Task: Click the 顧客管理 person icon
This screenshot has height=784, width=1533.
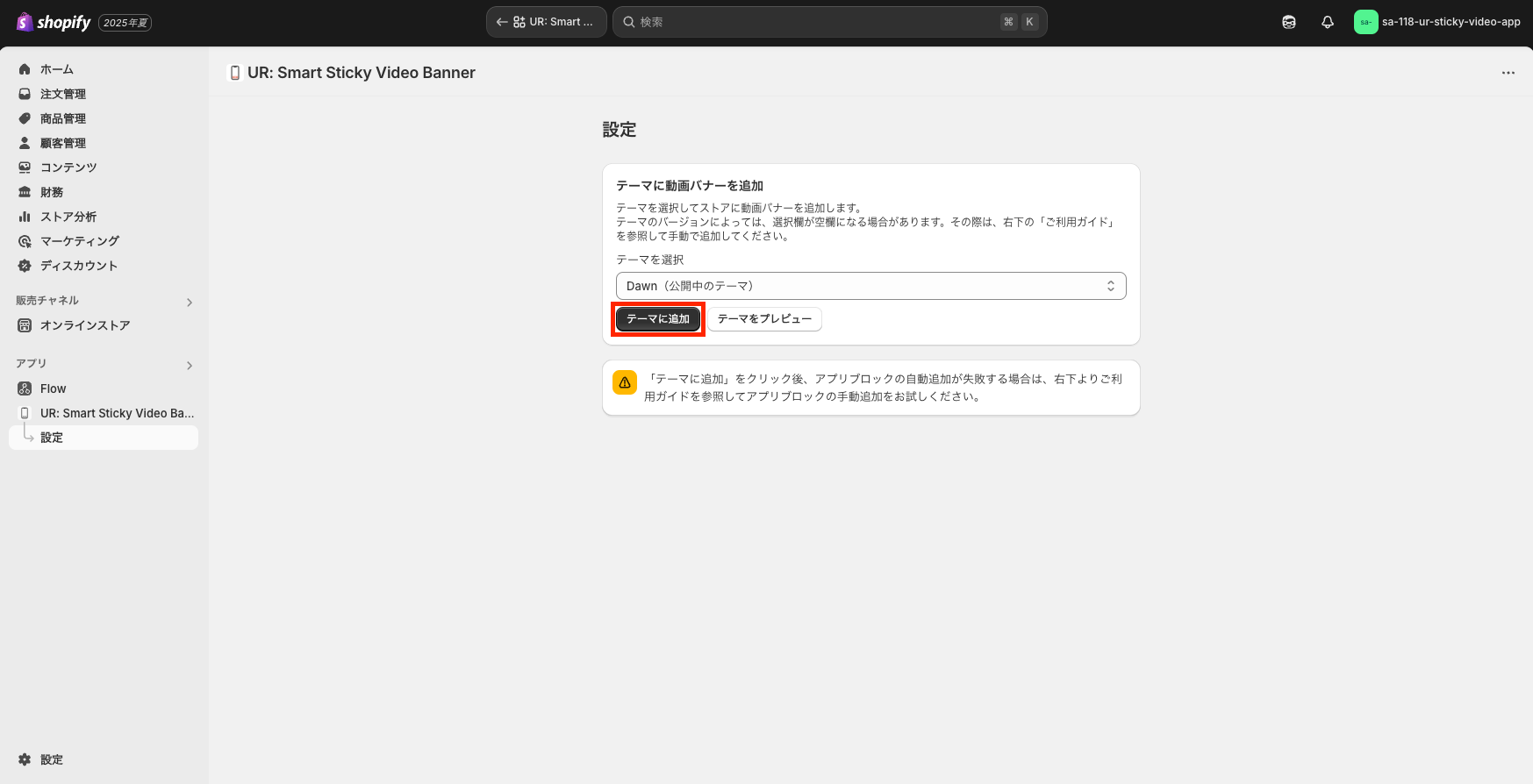Action: click(x=25, y=143)
